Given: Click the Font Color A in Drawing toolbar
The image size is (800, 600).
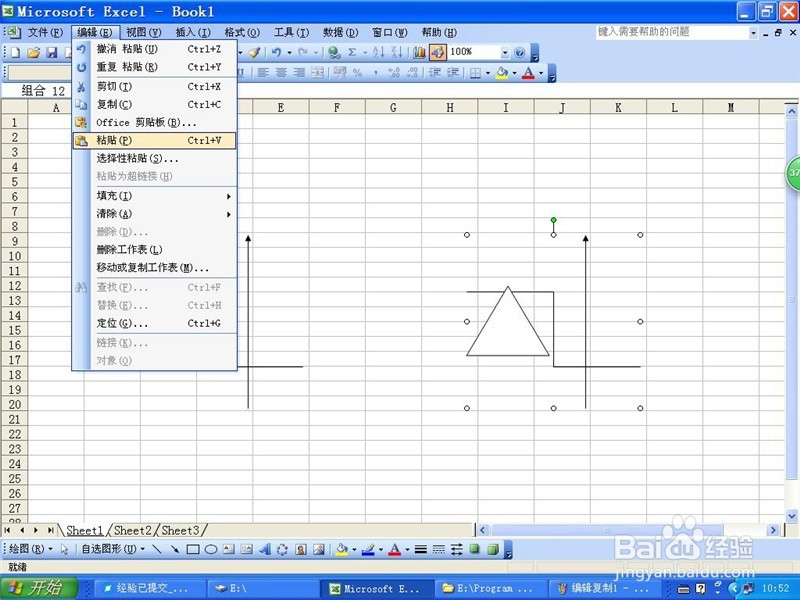Looking at the screenshot, I should 394,549.
